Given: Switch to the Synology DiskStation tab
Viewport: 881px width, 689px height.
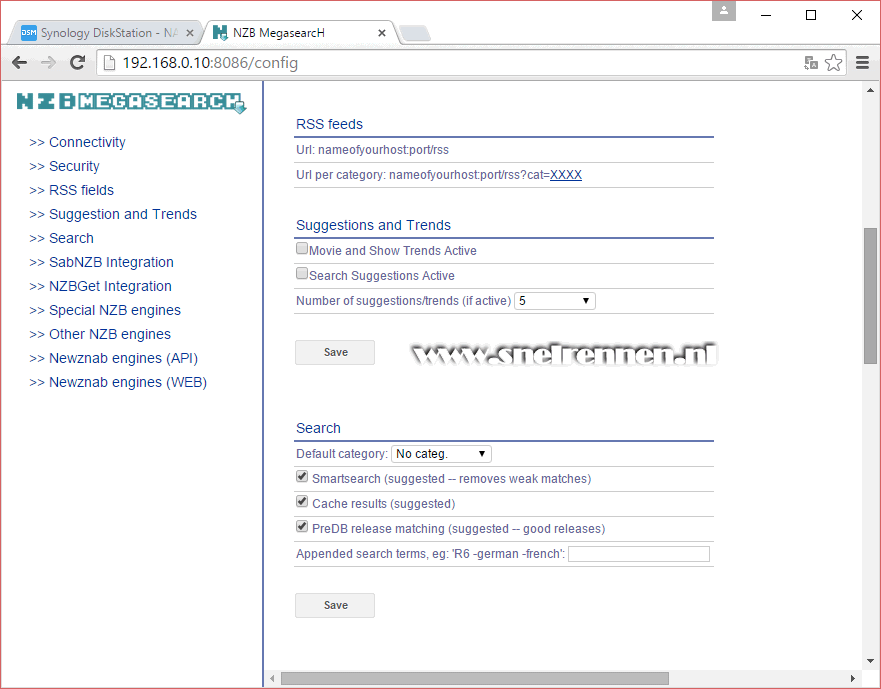Looking at the screenshot, I should [107, 33].
